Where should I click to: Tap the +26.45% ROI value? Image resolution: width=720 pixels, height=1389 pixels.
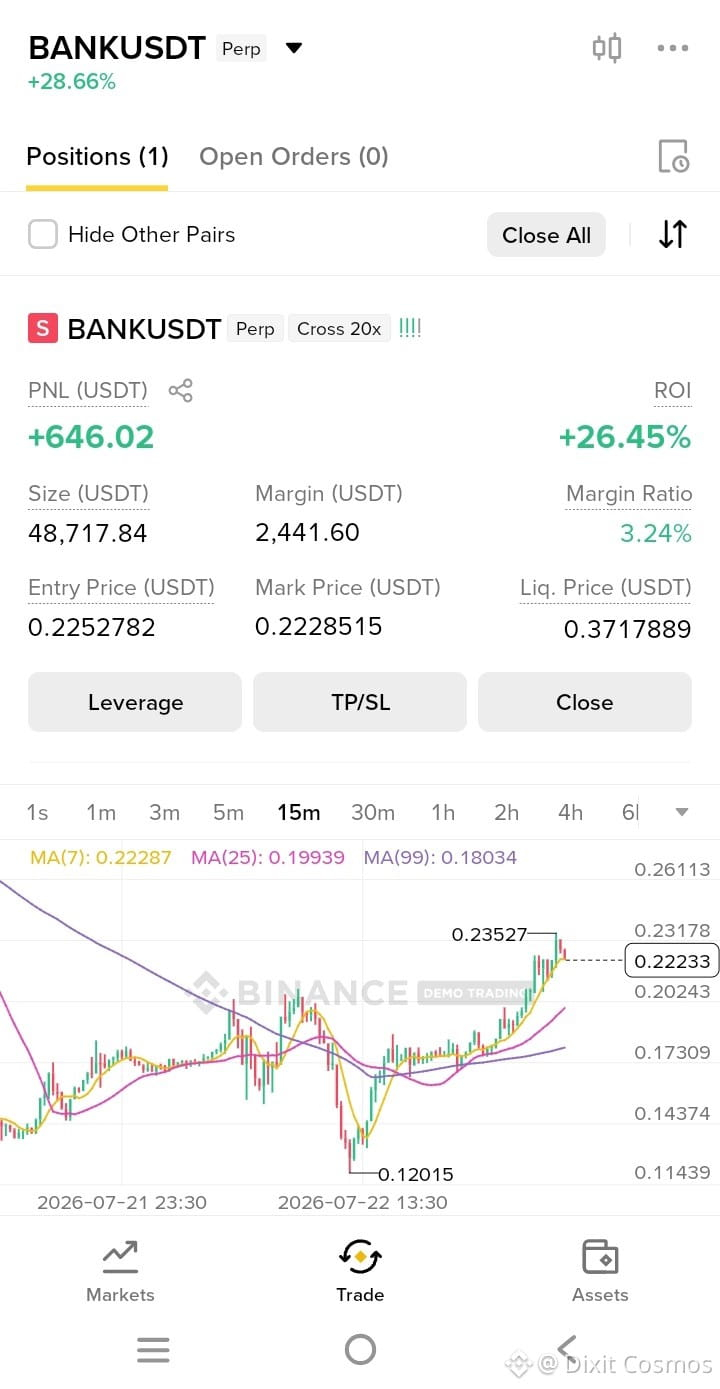click(625, 437)
